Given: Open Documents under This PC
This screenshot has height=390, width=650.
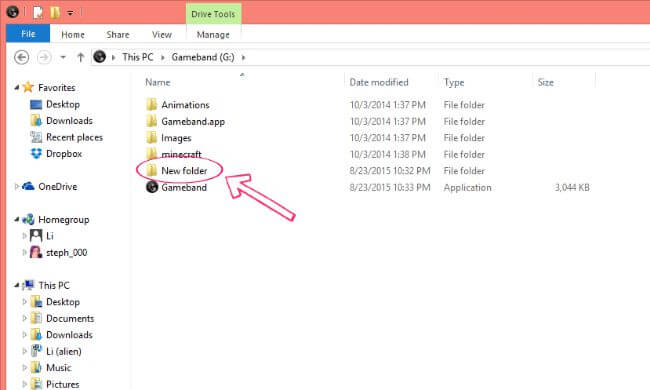Looking at the screenshot, I should coord(70,318).
